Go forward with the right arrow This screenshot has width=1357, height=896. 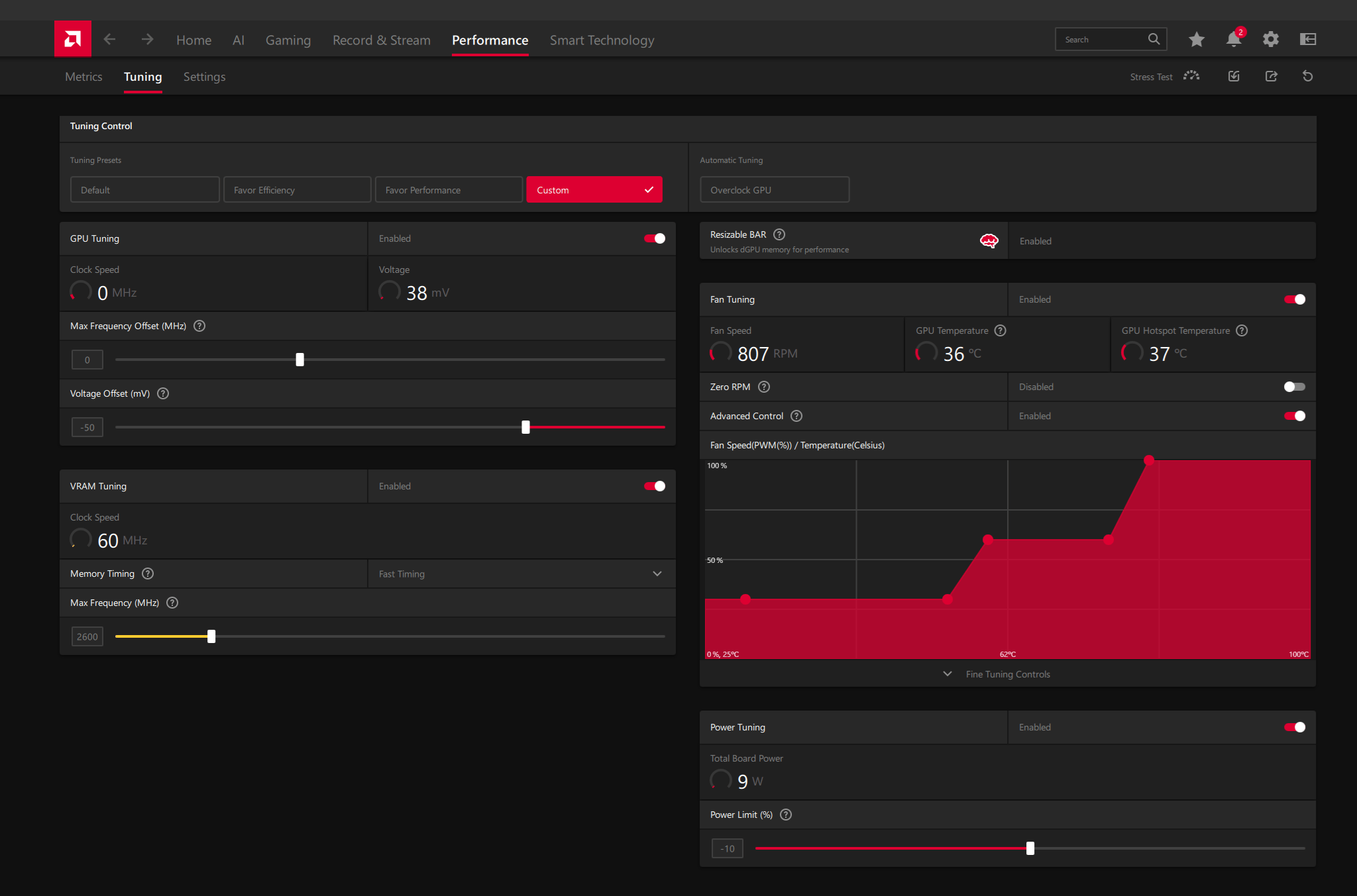147,40
